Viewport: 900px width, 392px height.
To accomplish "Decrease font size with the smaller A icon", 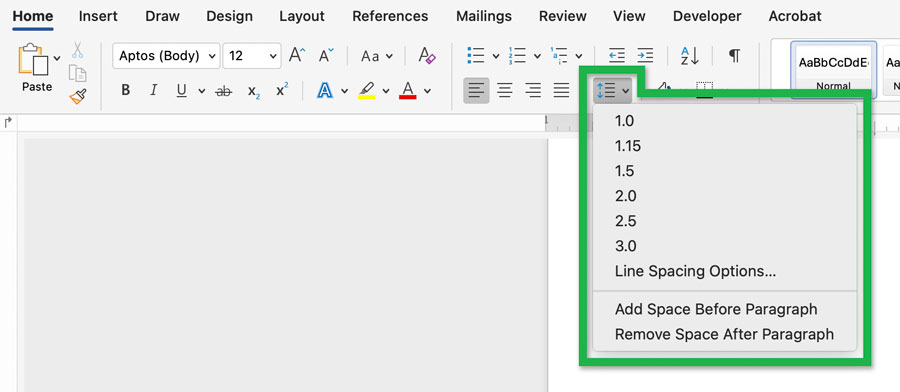I will click(x=326, y=56).
